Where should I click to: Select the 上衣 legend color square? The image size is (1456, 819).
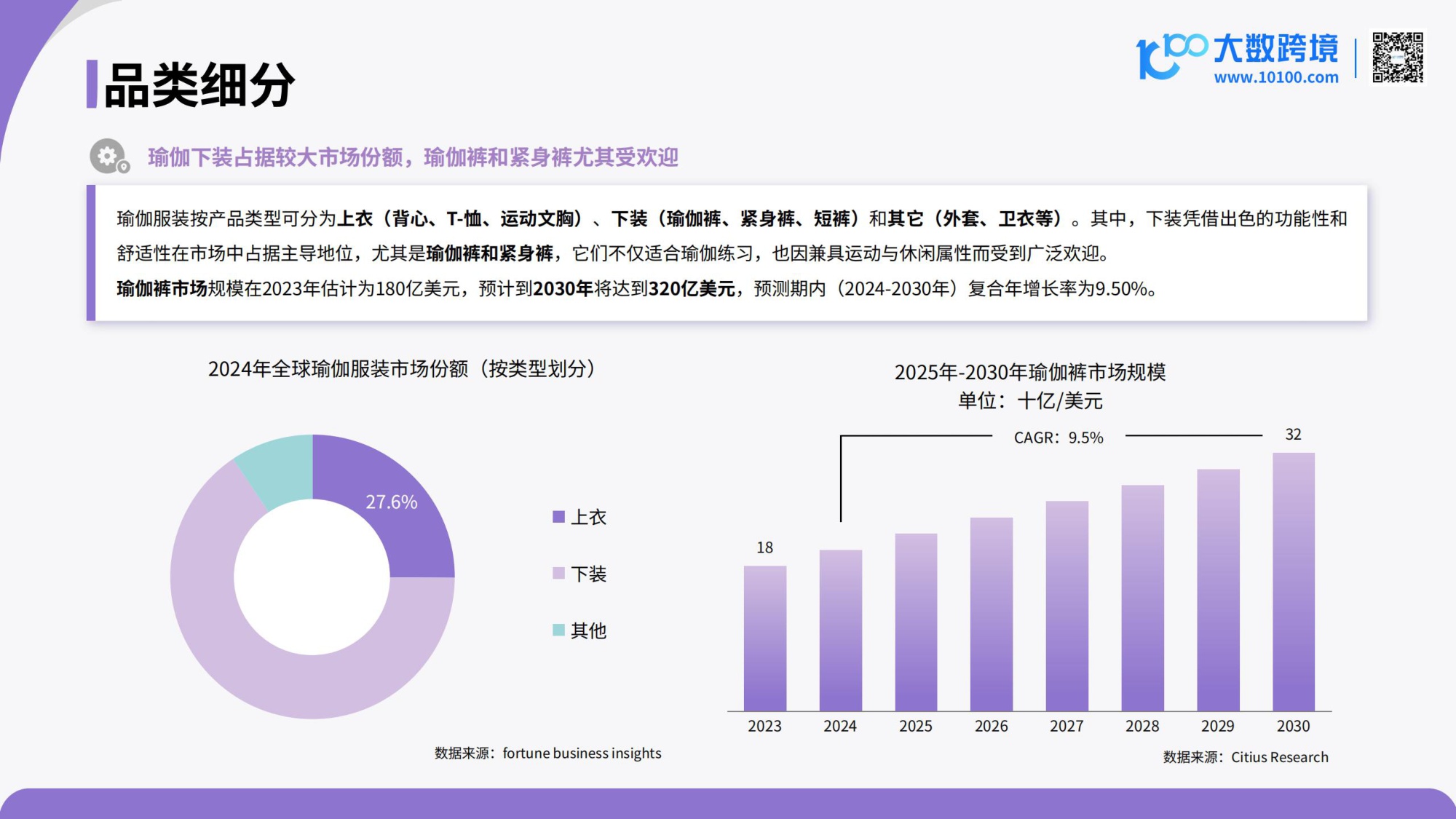tap(558, 517)
